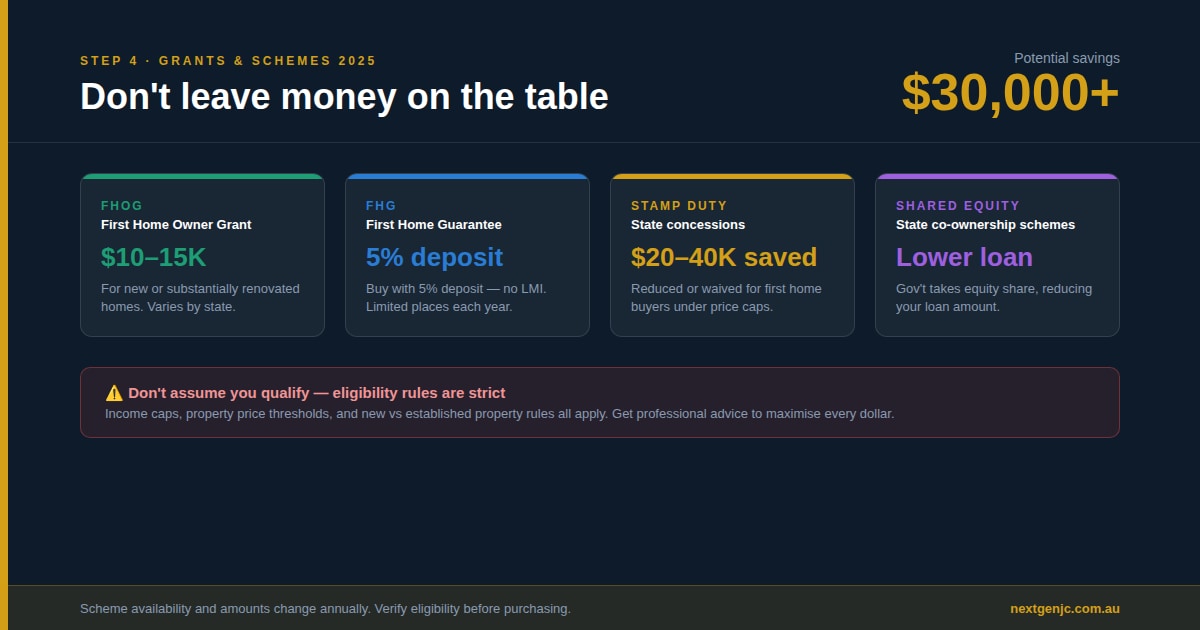Click the scheme availability footer disclaimer
The image size is (1200, 630).
325,608
